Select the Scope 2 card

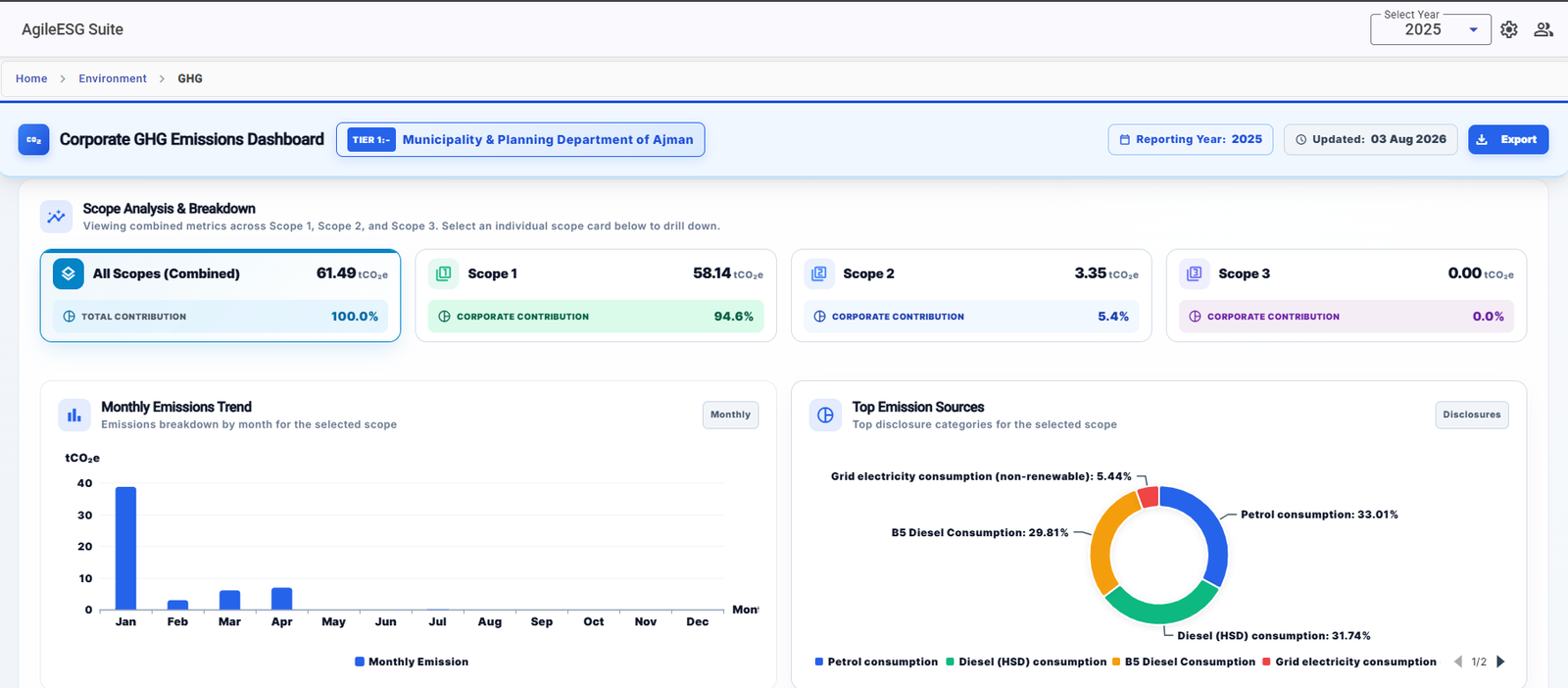coord(971,295)
